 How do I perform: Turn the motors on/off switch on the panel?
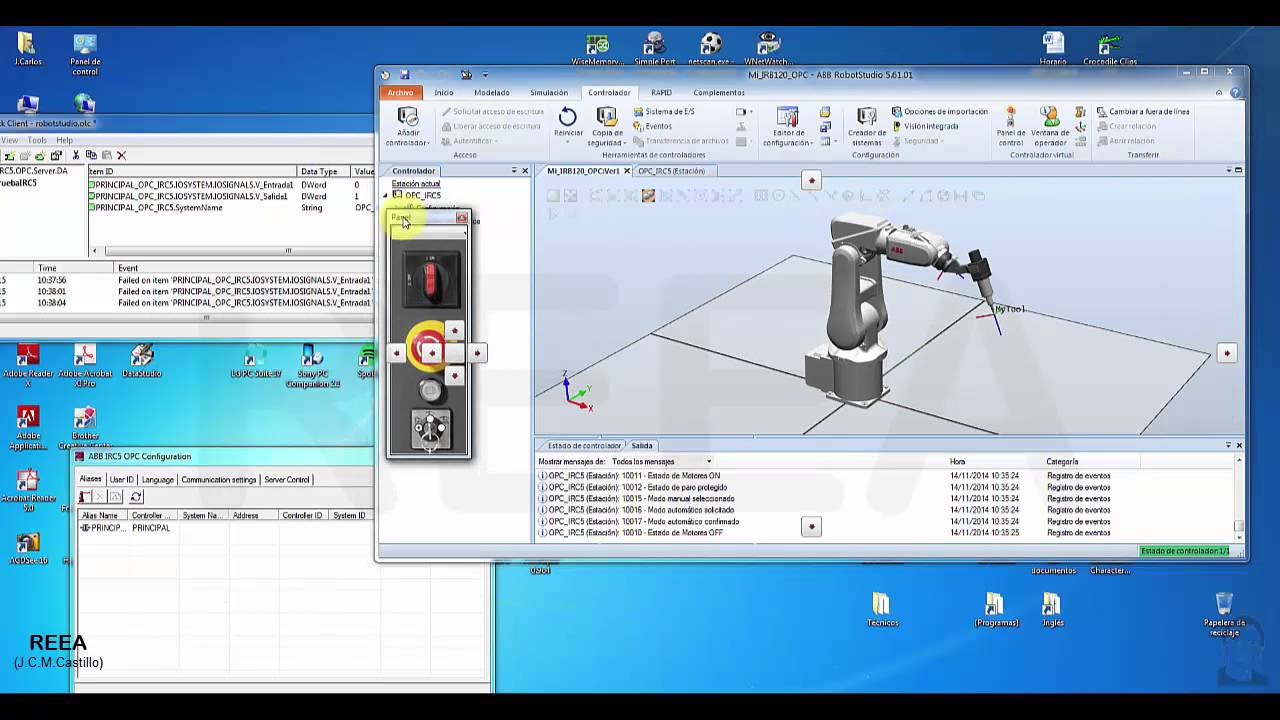[x=430, y=281]
